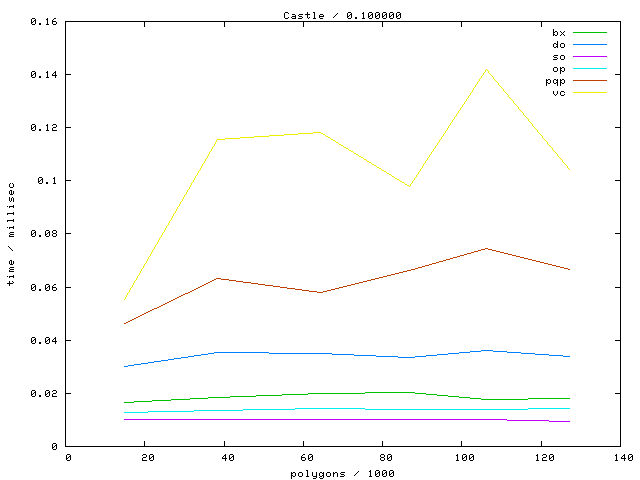Click the 140 tick label on x-axis
The width and height of the screenshot is (640, 480).
(621, 457)
